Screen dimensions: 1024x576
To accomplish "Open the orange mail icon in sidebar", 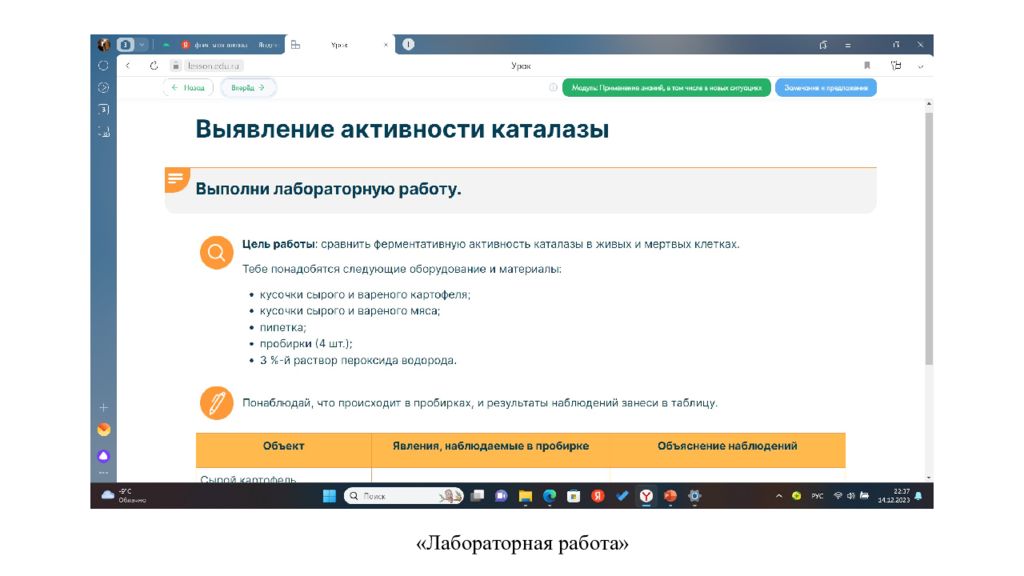I will 103,430.
